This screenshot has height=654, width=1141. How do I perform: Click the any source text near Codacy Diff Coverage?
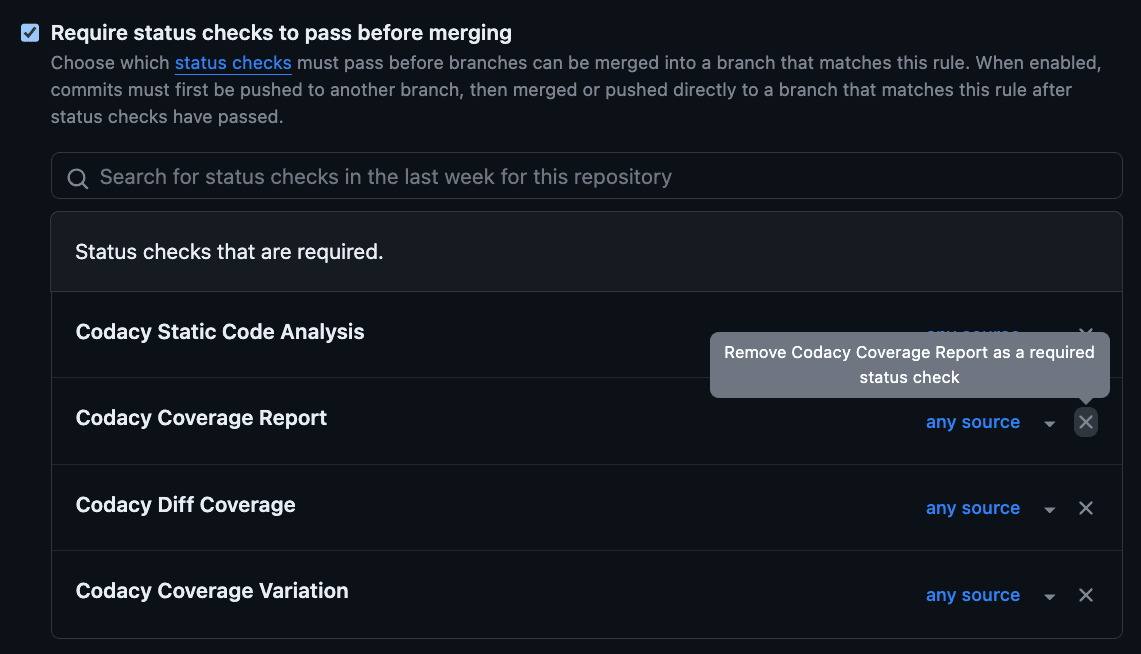coord(972,508)
